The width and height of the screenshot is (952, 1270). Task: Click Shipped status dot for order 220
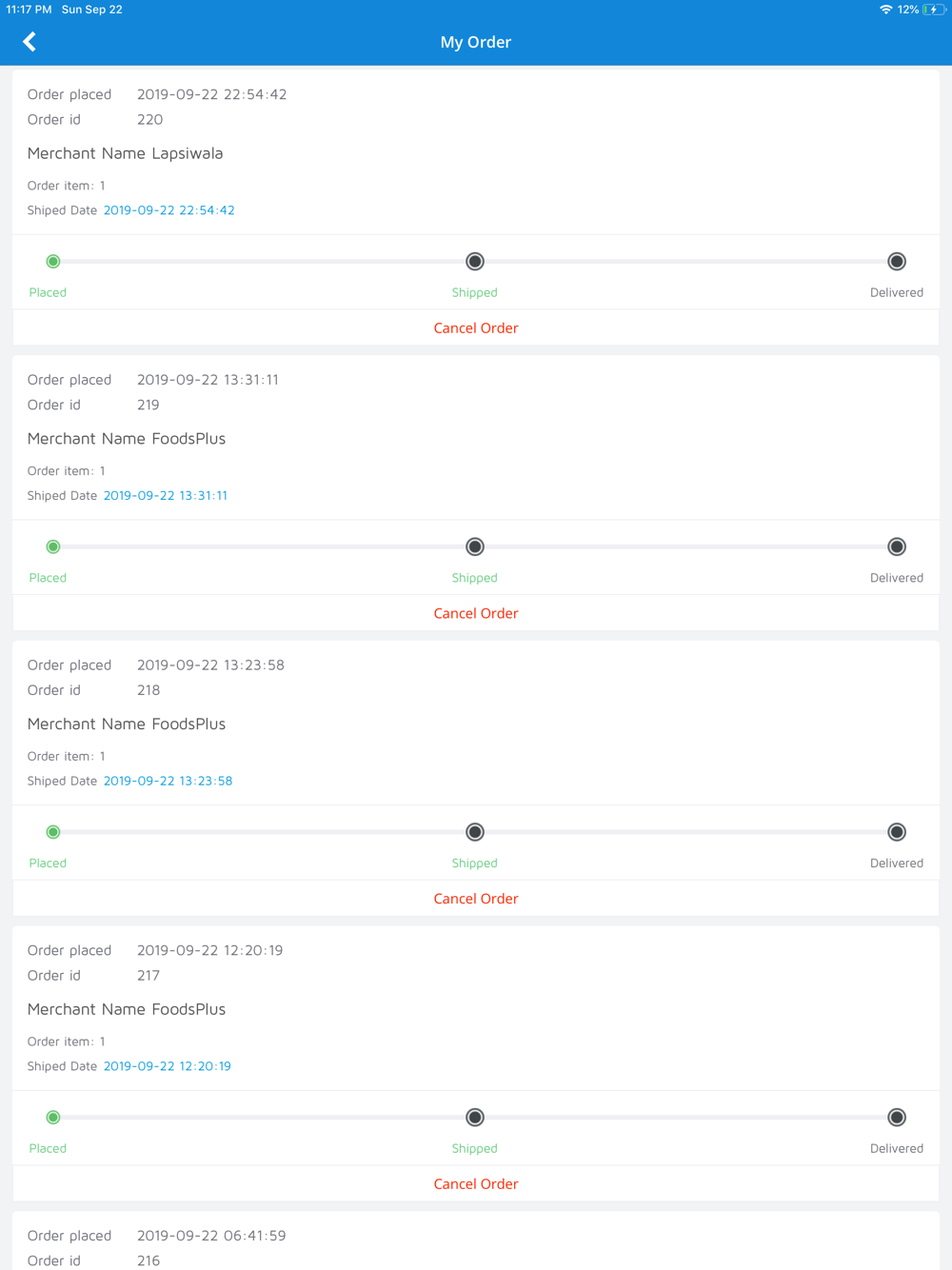pyautogui.click(x=475, y=261)
